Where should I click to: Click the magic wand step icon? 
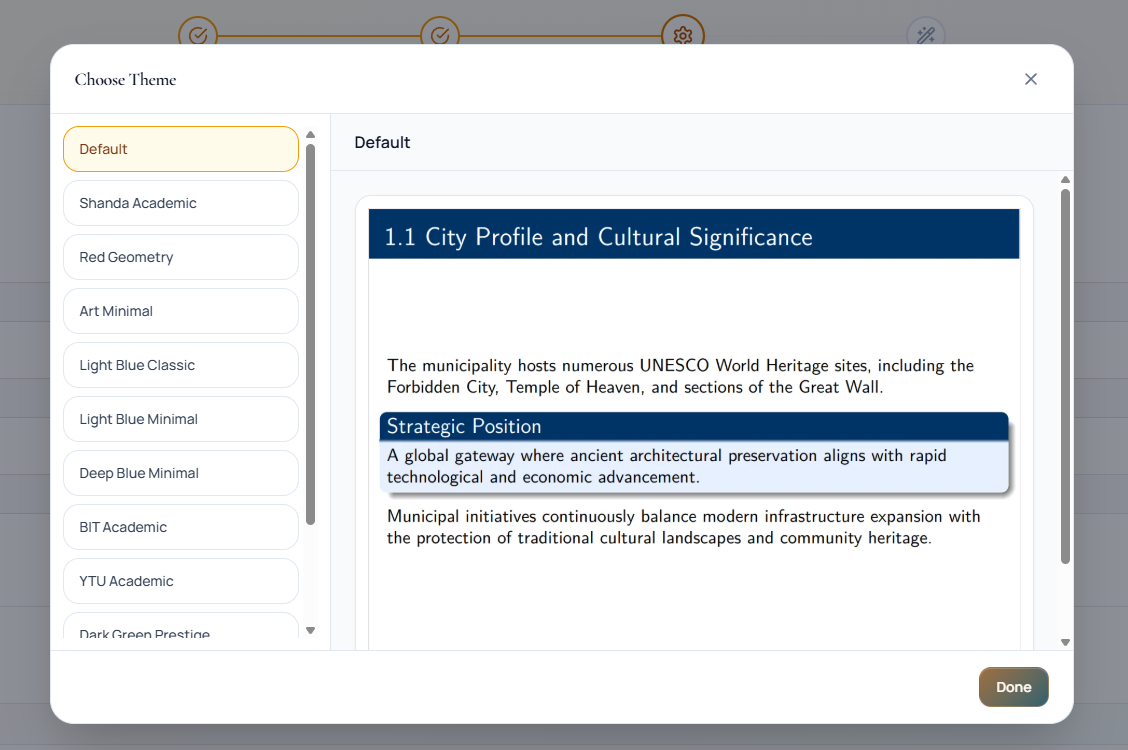coord(925,35)
